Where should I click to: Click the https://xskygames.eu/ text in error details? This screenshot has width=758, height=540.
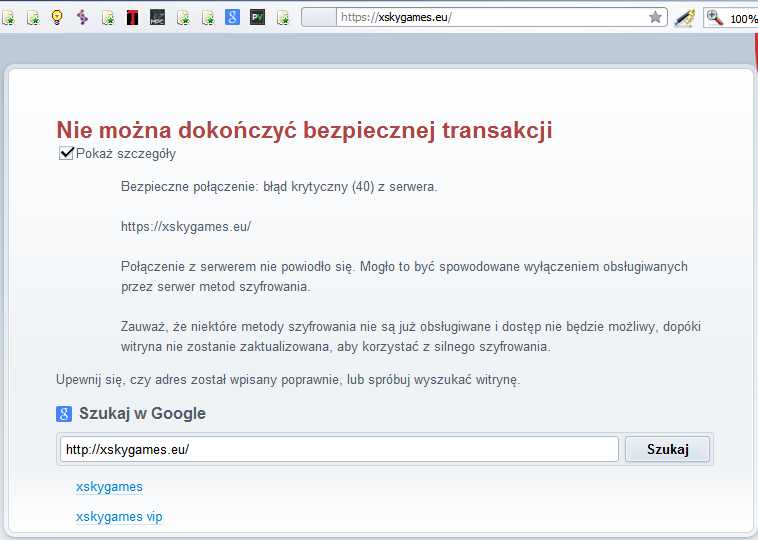click(x=186, y=226)
